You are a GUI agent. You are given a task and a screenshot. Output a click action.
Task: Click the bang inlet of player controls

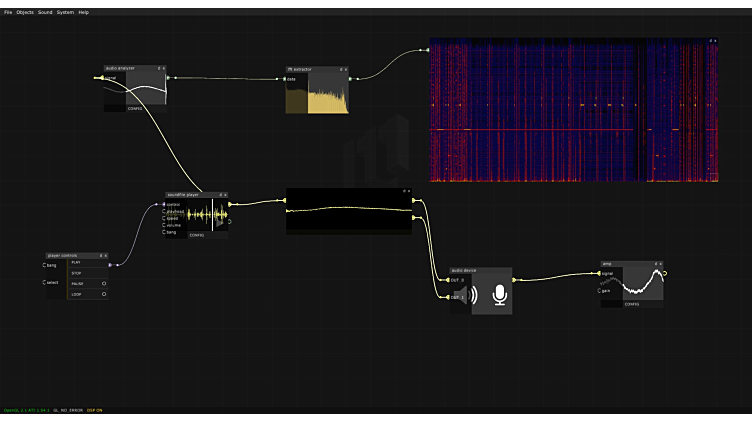[45, 265]
